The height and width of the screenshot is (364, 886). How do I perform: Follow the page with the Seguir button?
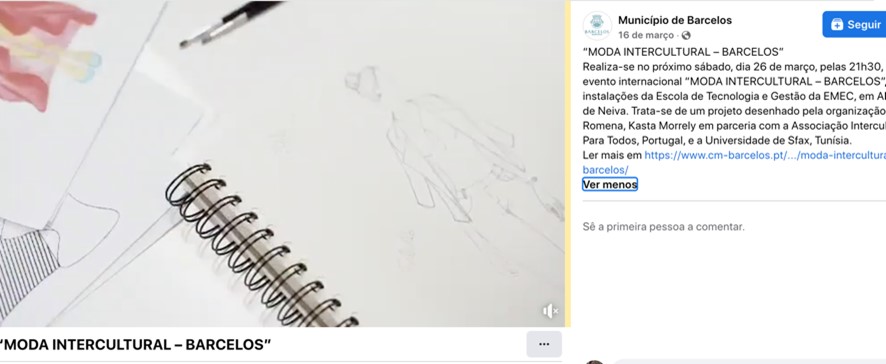click(854, 24)
